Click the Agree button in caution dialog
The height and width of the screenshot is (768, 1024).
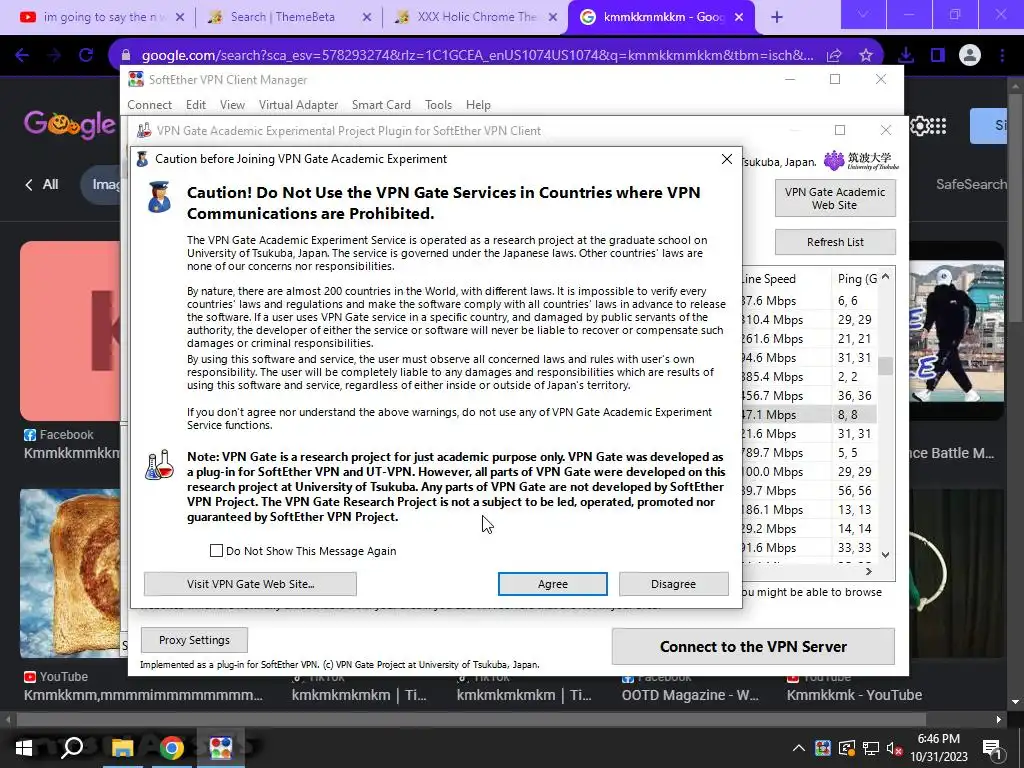[552, 584]
